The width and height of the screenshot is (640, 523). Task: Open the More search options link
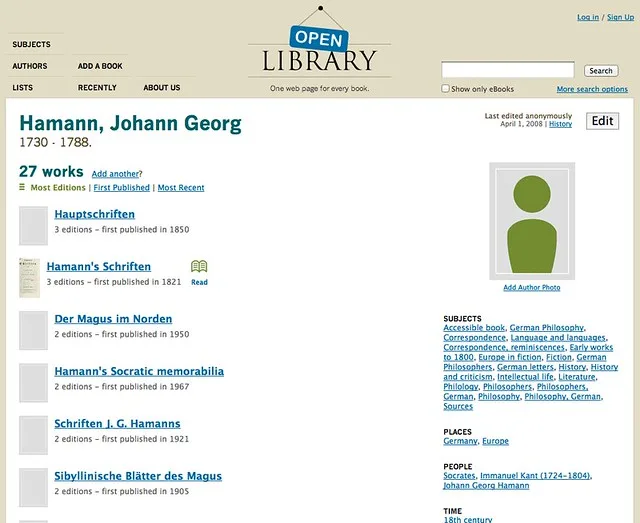pyautogui.click(x=592, y=89)
